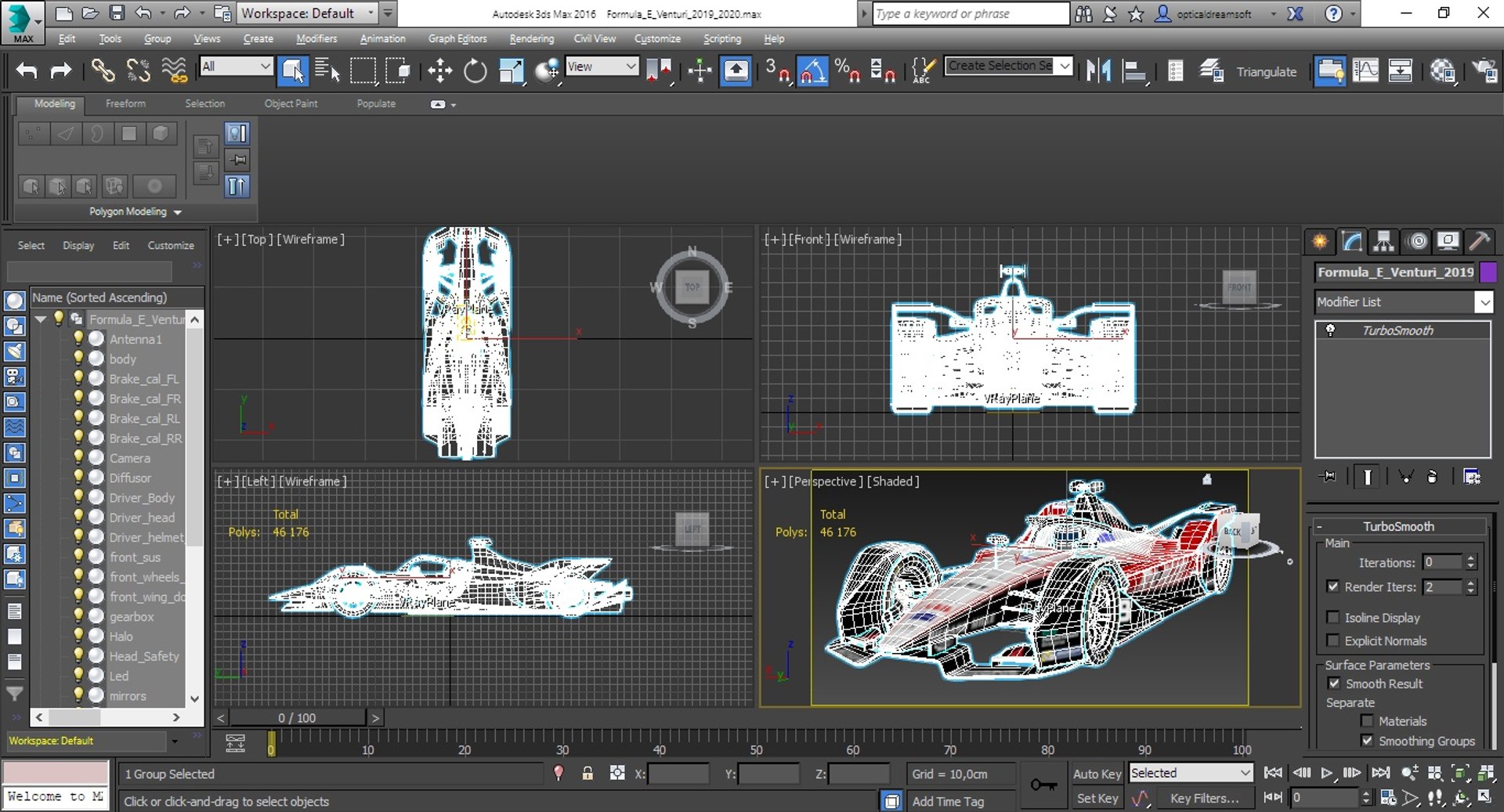
Task: Toggle Smooth Result checkbox
Action: pyautogui.click(x=1333, y=683)
